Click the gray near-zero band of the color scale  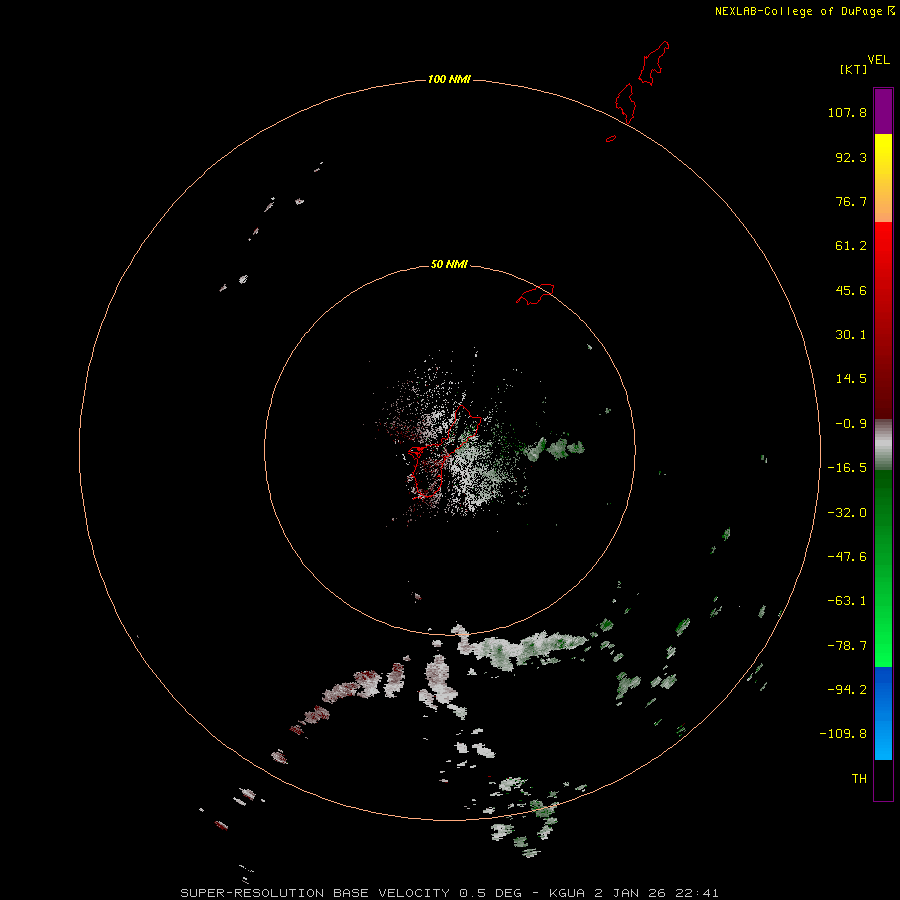pos(883,445)
